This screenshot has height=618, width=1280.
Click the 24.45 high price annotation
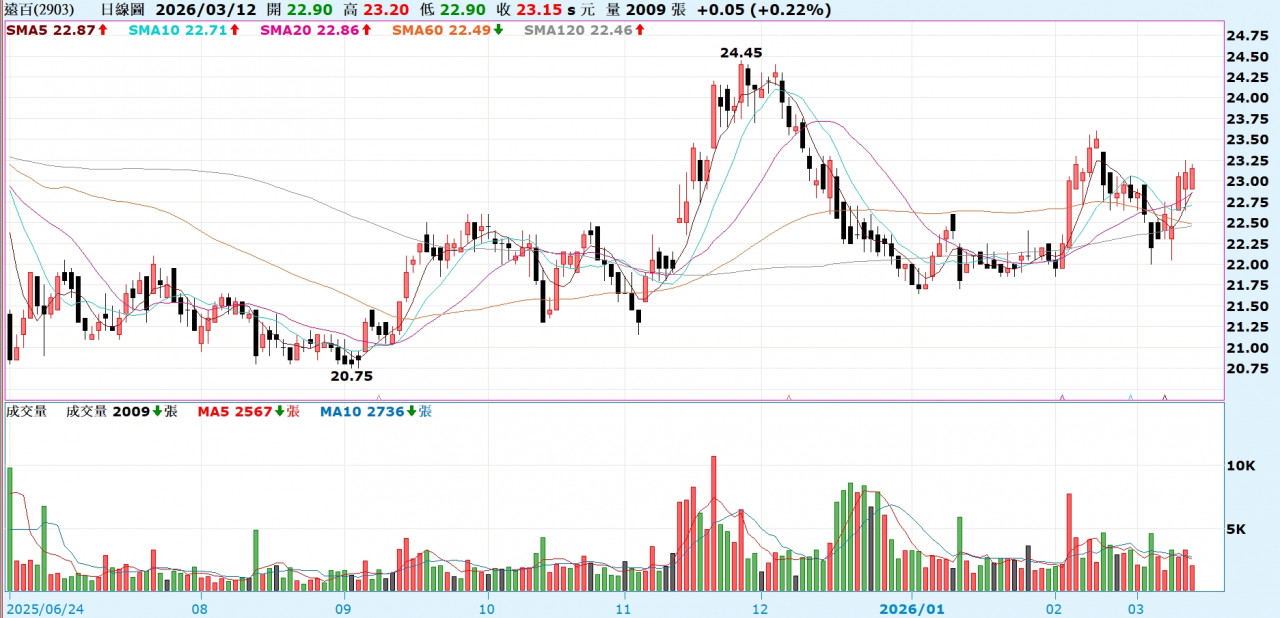740,52
